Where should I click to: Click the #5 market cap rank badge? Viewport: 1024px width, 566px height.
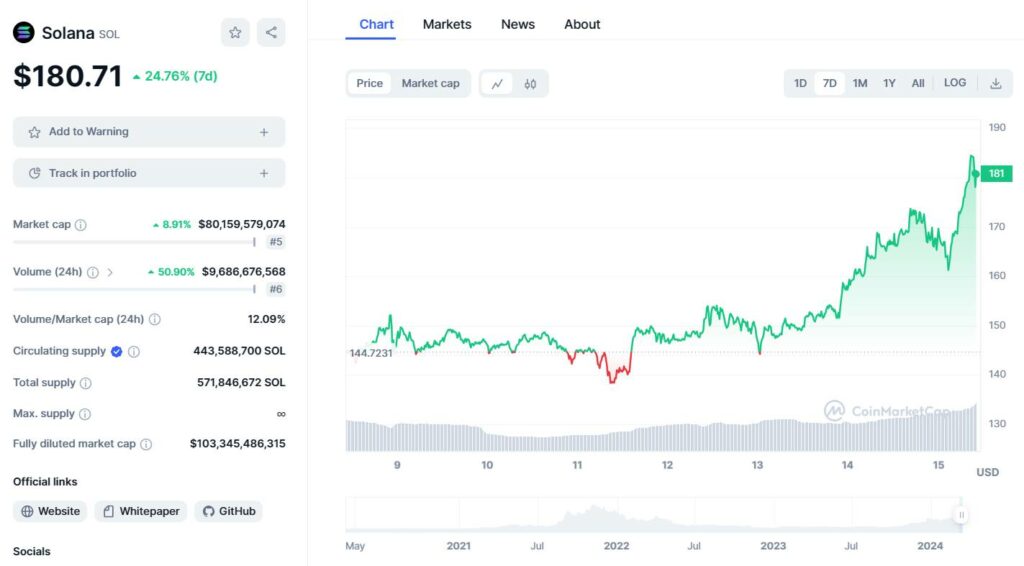(x=276, y=242)
